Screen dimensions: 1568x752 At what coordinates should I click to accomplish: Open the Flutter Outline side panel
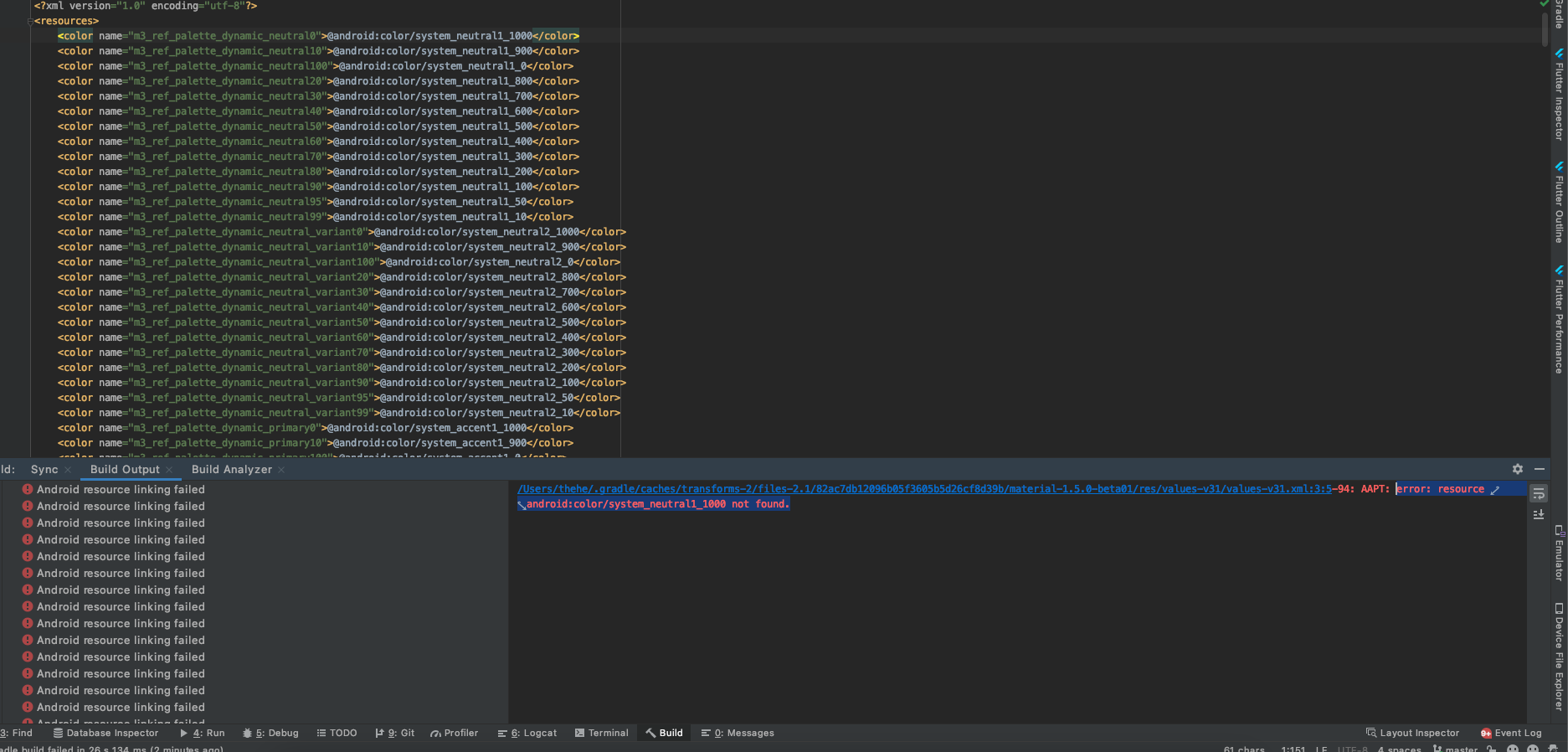point(1559,202)
